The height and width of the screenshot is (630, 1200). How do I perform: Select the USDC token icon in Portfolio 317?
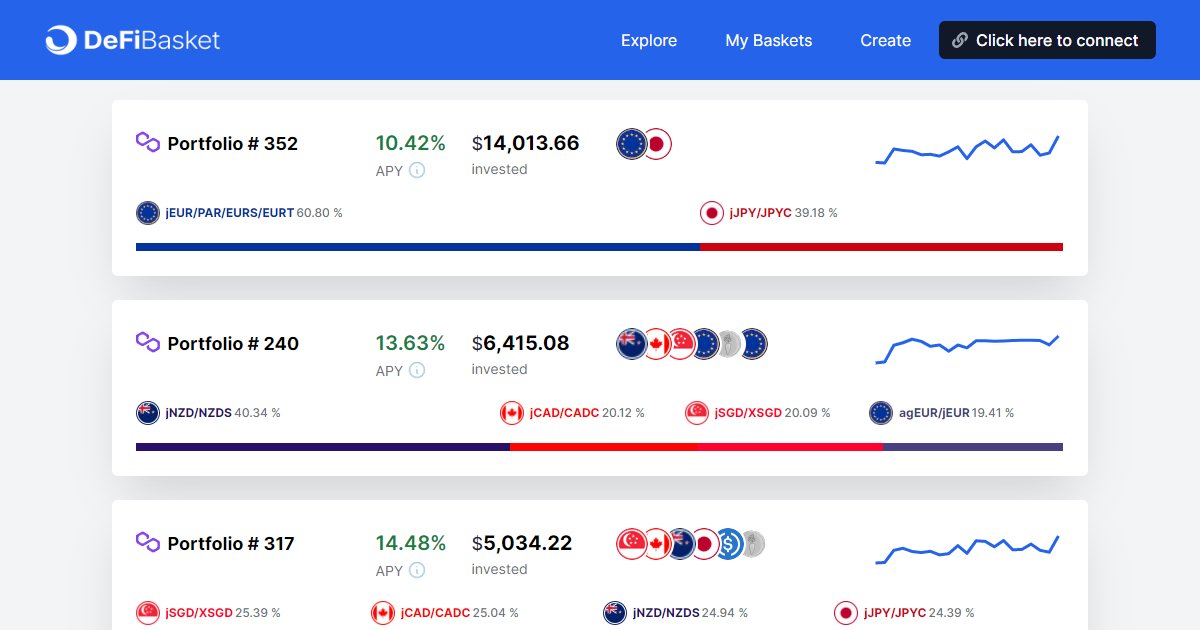[x=730, y=543]
